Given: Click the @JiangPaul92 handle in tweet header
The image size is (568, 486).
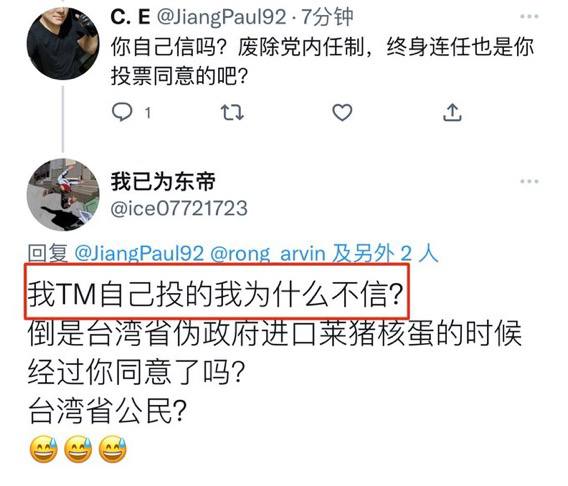Looking at the screenshot, I should [221, 17].
